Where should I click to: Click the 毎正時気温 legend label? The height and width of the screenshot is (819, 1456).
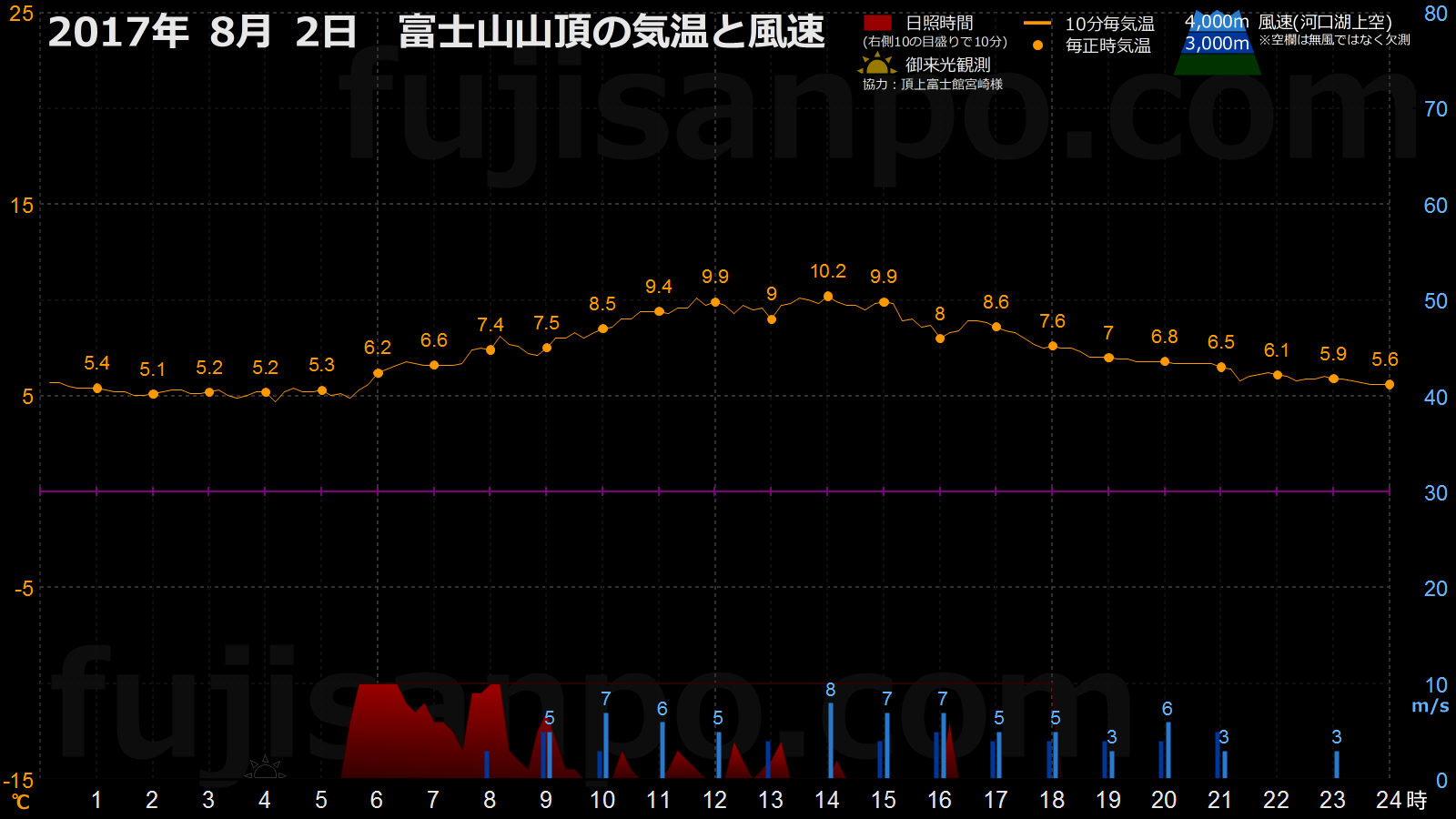(1107, 45)
